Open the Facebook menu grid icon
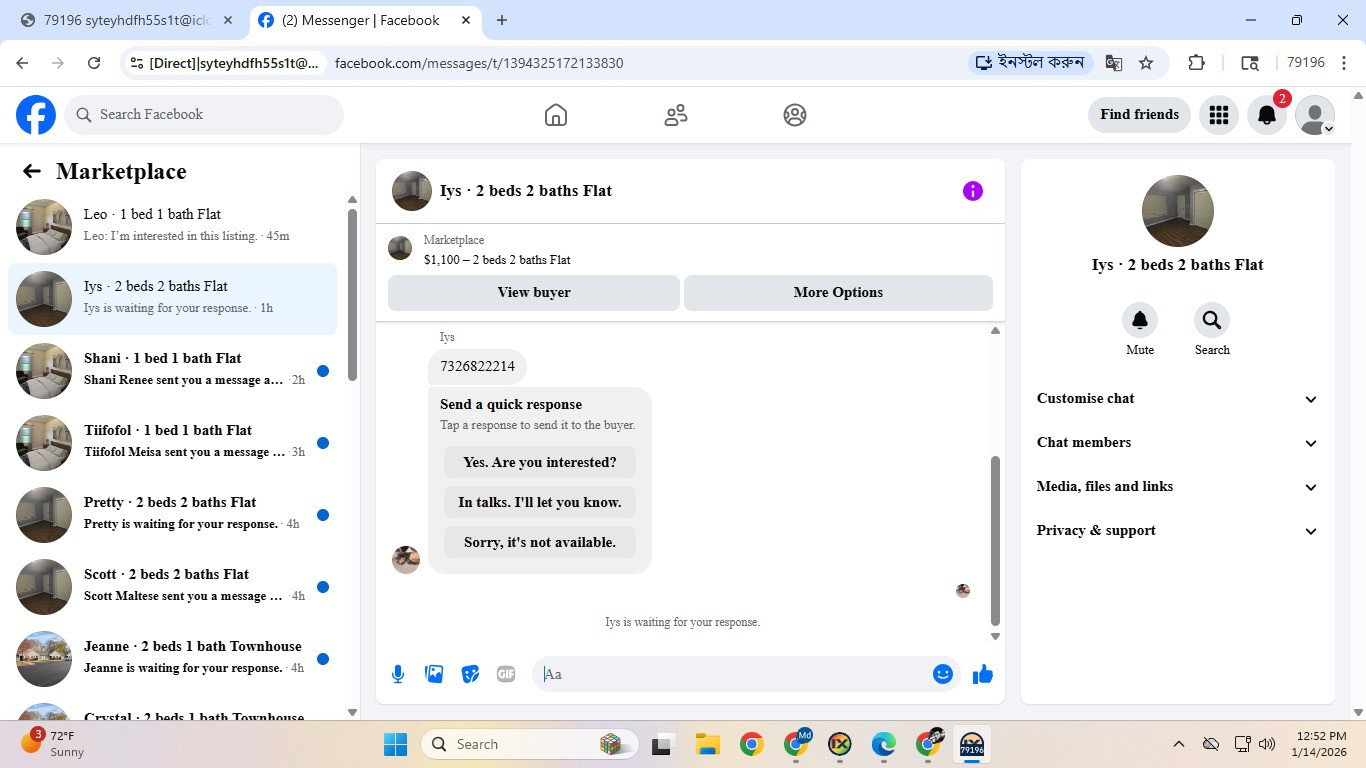Screen dimensions: 1366x768 pos(1218,115)
